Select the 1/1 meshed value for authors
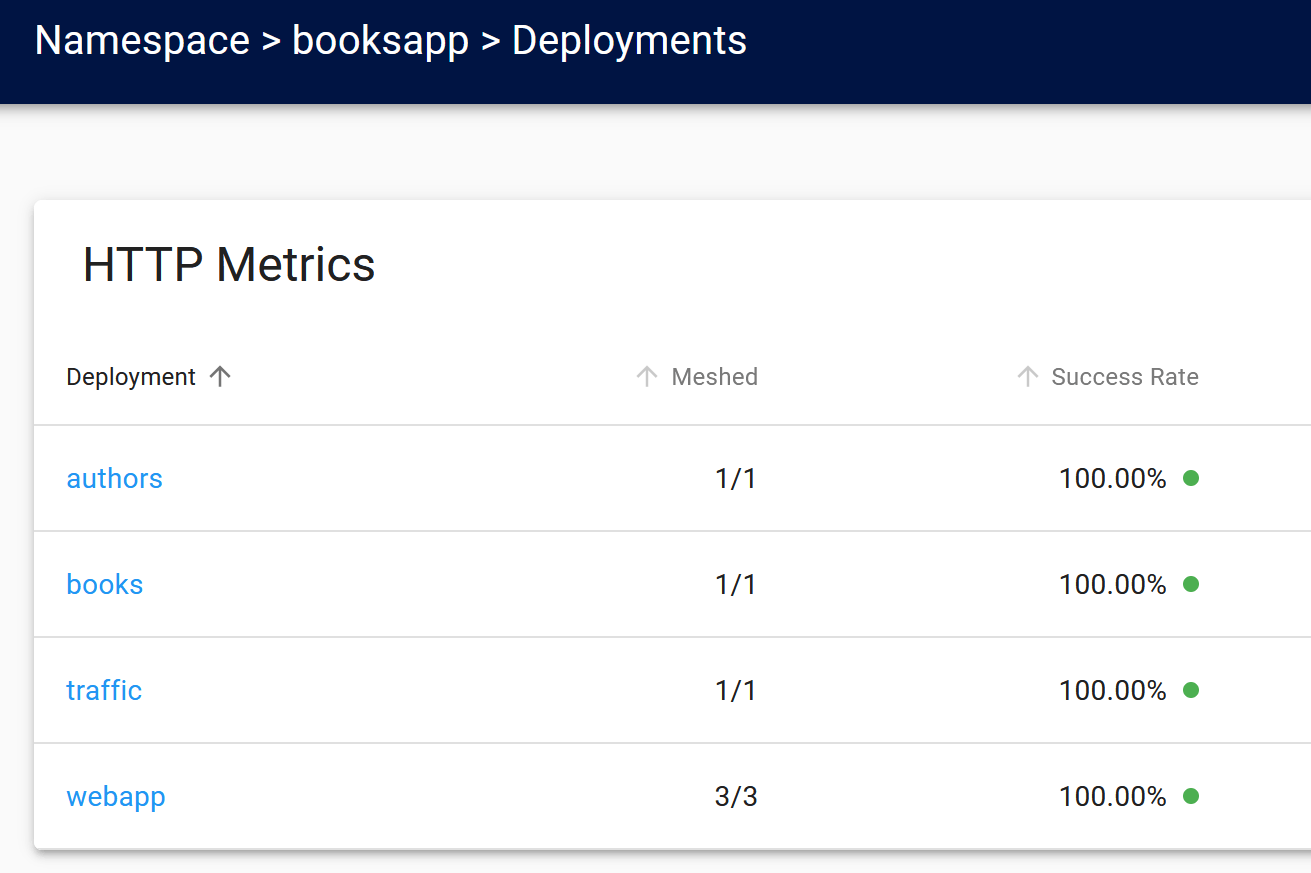This screenshot has height=873, width=1311. [x=736, y=479]
